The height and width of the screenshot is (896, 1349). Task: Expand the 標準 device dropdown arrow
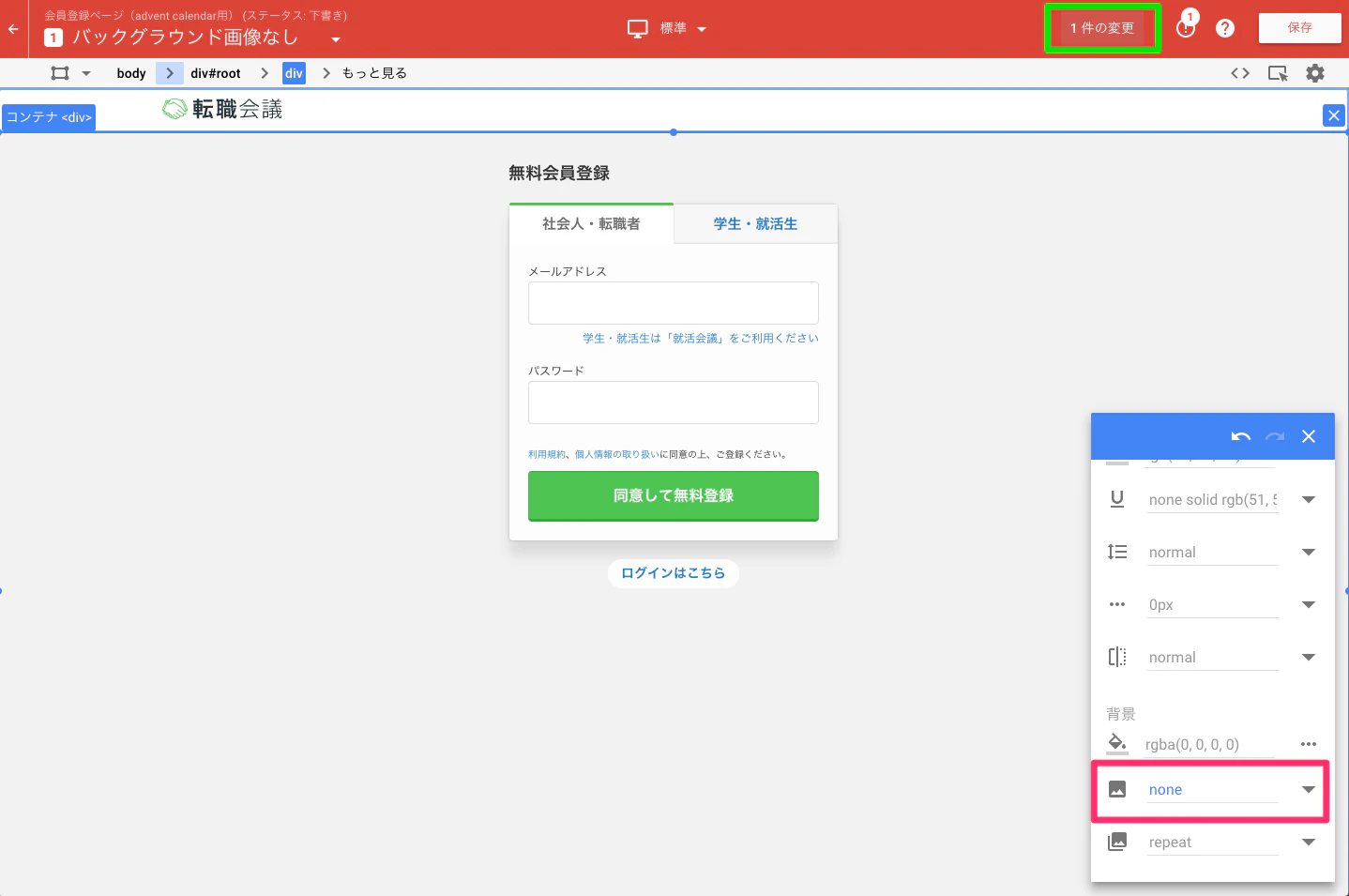702,29
